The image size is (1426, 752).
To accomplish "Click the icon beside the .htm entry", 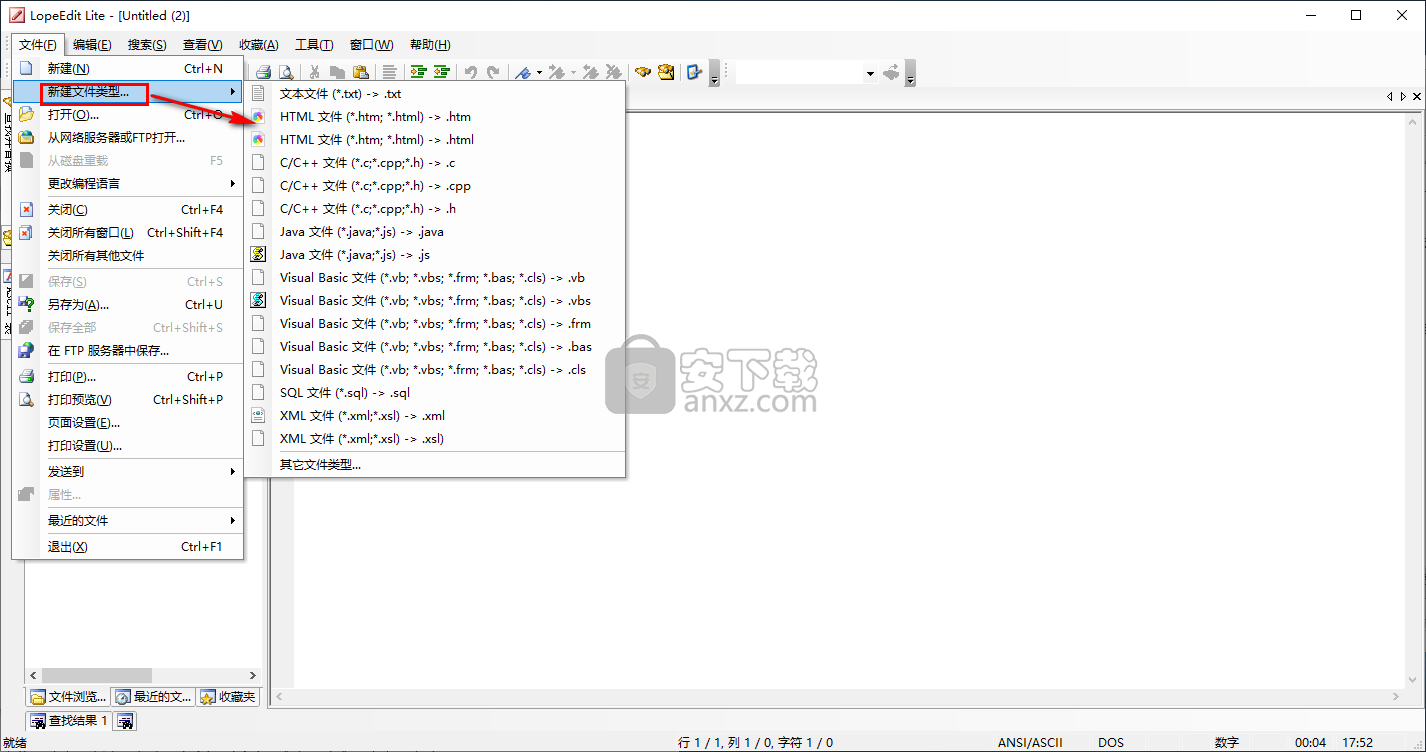I will tap(258, 116).
